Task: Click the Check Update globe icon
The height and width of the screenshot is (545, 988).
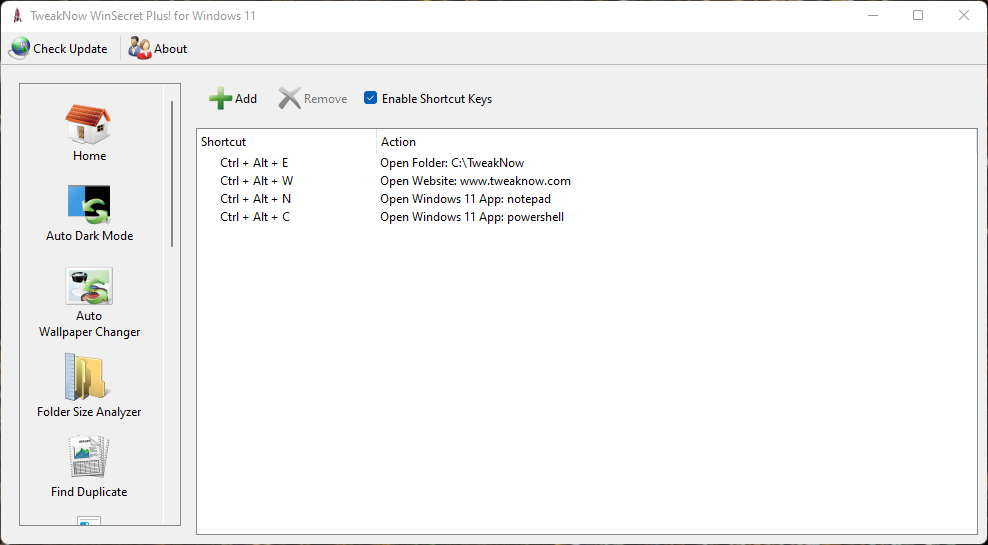Action: pyautogui.click(x=20, y=49)
